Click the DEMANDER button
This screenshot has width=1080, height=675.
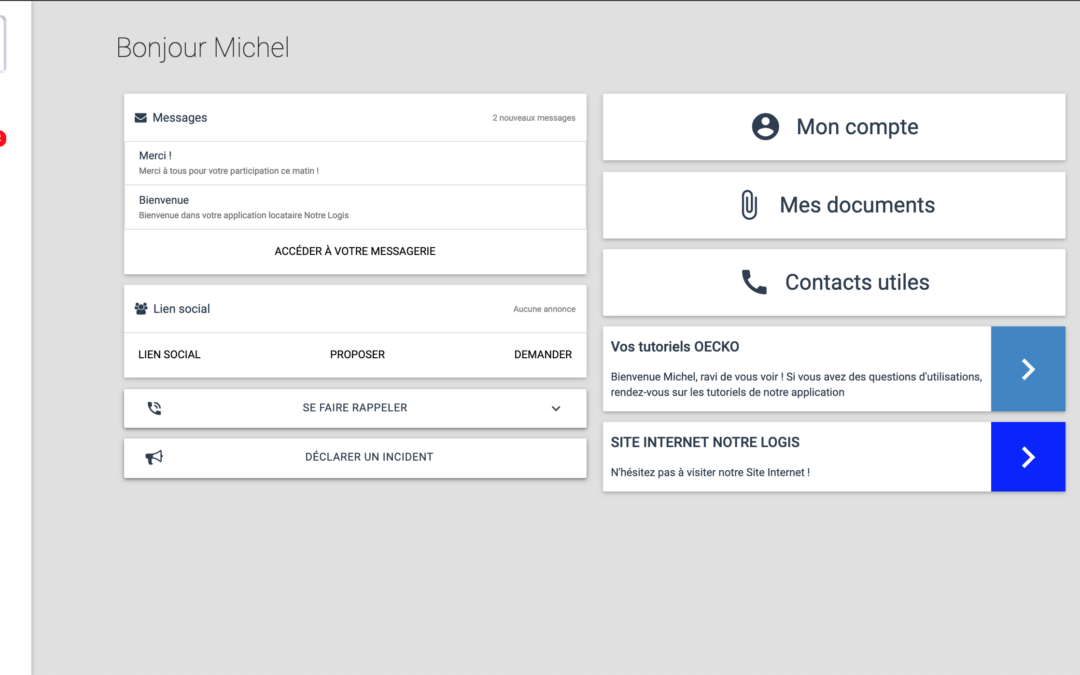pos(543,355)
